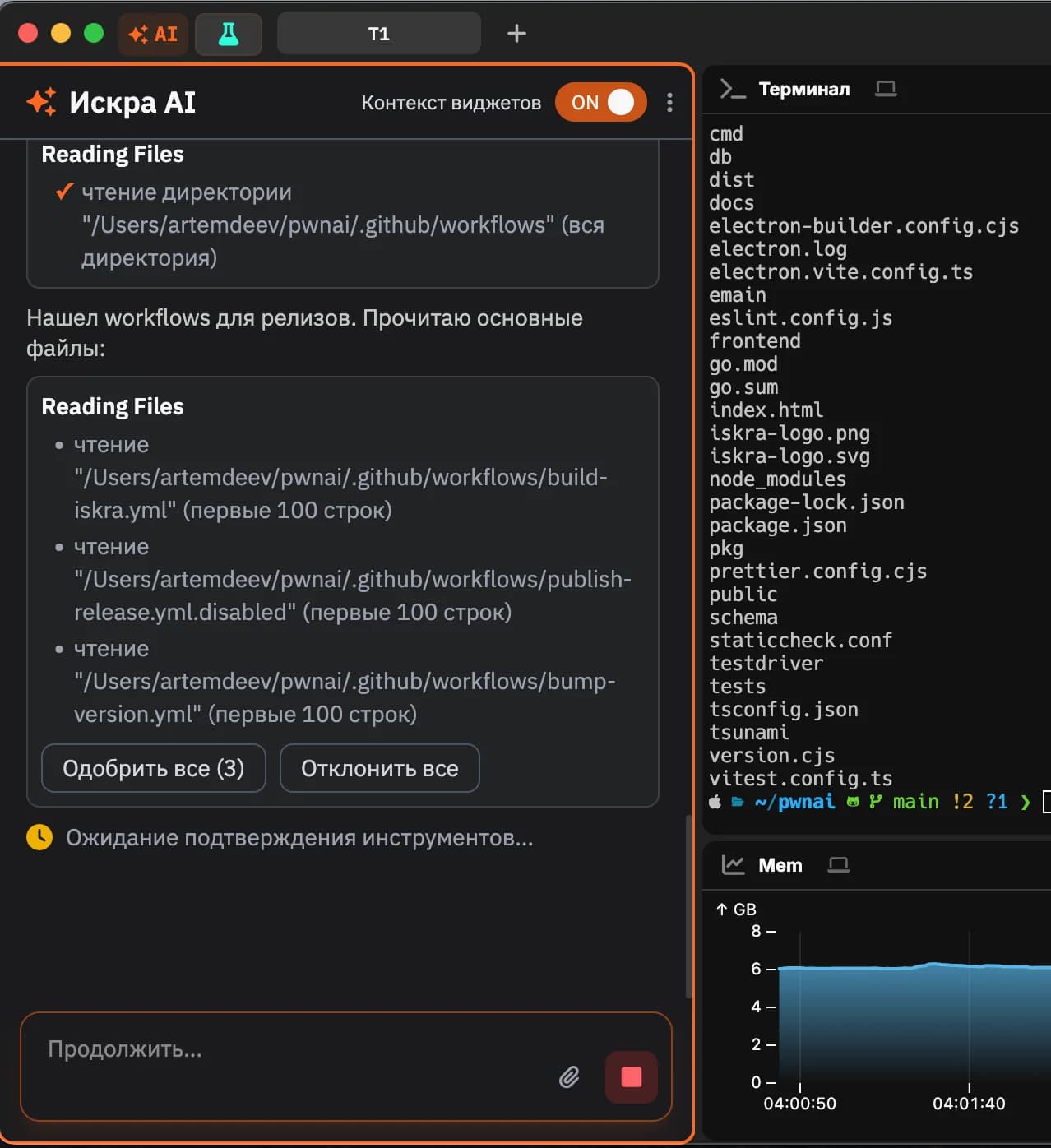This screenshot has height=1148, width=1051.
Task: Click the paperclip attach file icon
Action: click(569, 1076)
